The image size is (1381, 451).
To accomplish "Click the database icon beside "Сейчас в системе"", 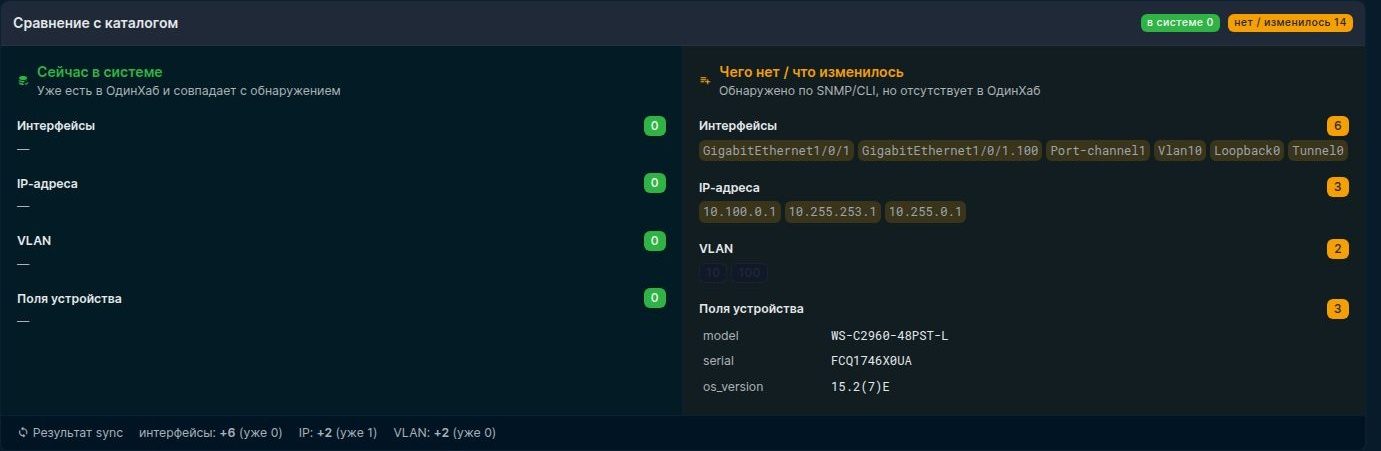I will point(23,81).
